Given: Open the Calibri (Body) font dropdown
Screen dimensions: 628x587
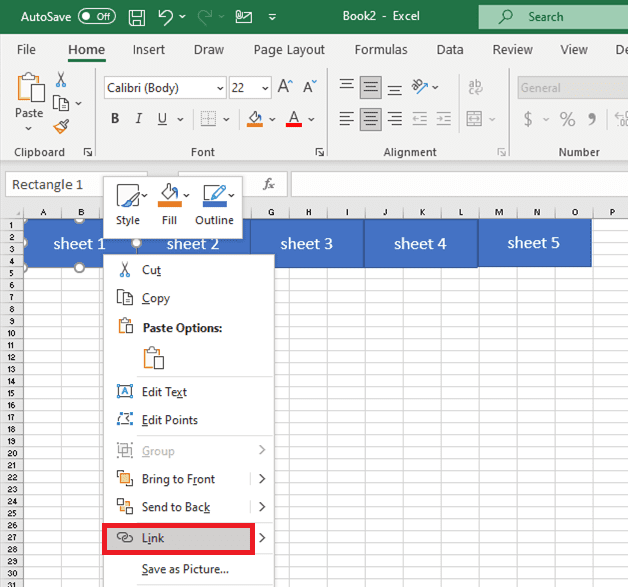Looking at the screenshot, I should [x=220, y=88].
